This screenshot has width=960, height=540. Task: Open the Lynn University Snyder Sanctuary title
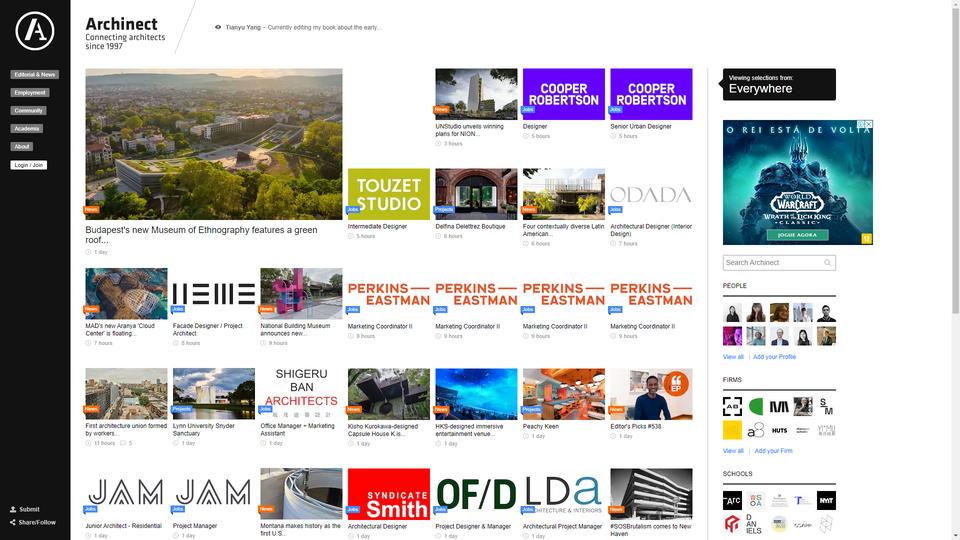click(x=204, y=429)
